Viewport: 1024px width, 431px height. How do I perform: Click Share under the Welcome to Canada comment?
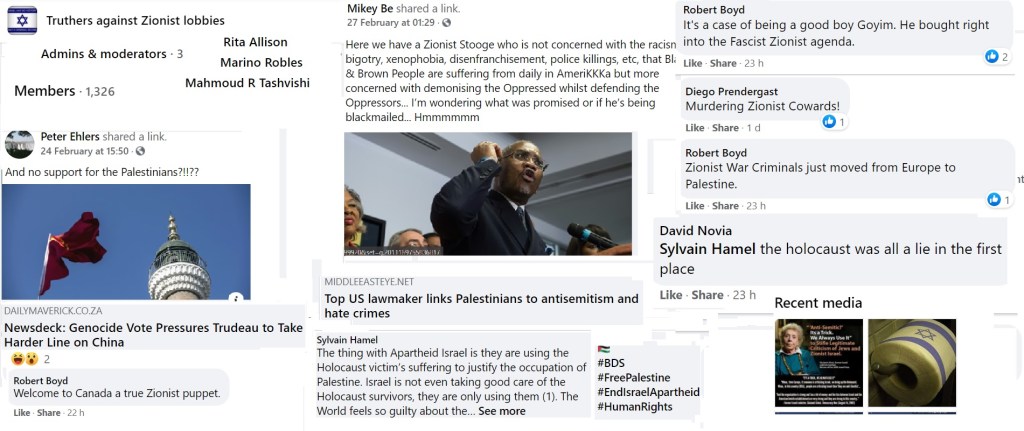click(x=49, y=413)
